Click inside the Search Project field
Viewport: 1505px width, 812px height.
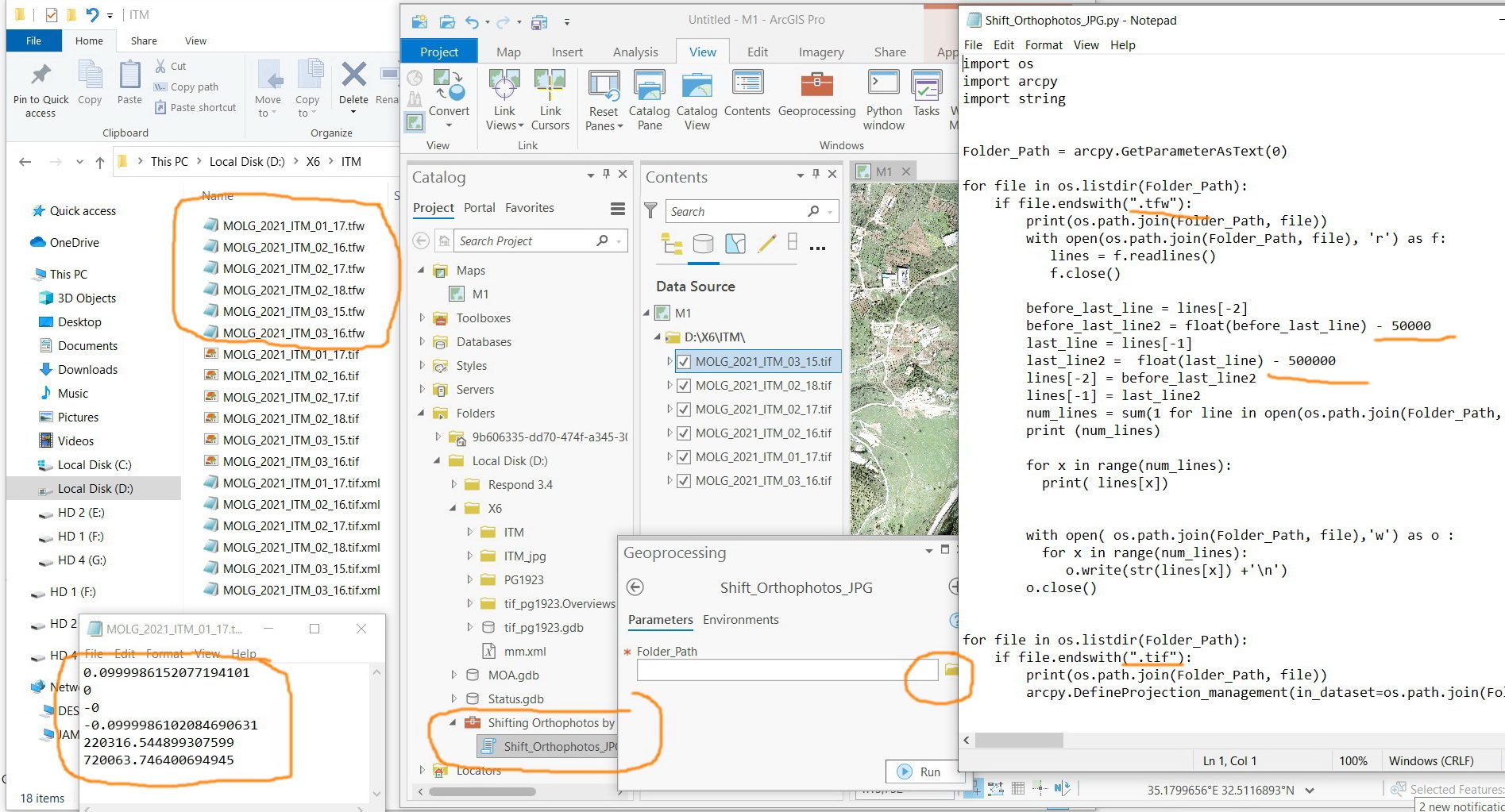(x=520, y=241)
